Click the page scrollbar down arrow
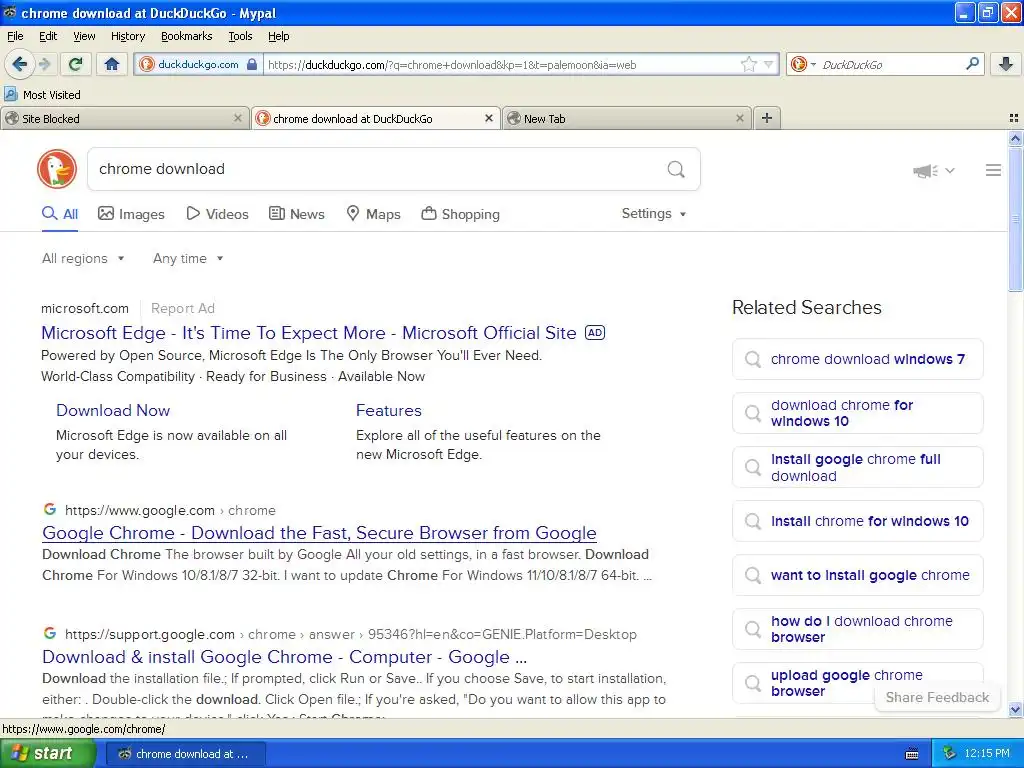Screen dimensions: 1024x768 click(x=1015, y=709)
